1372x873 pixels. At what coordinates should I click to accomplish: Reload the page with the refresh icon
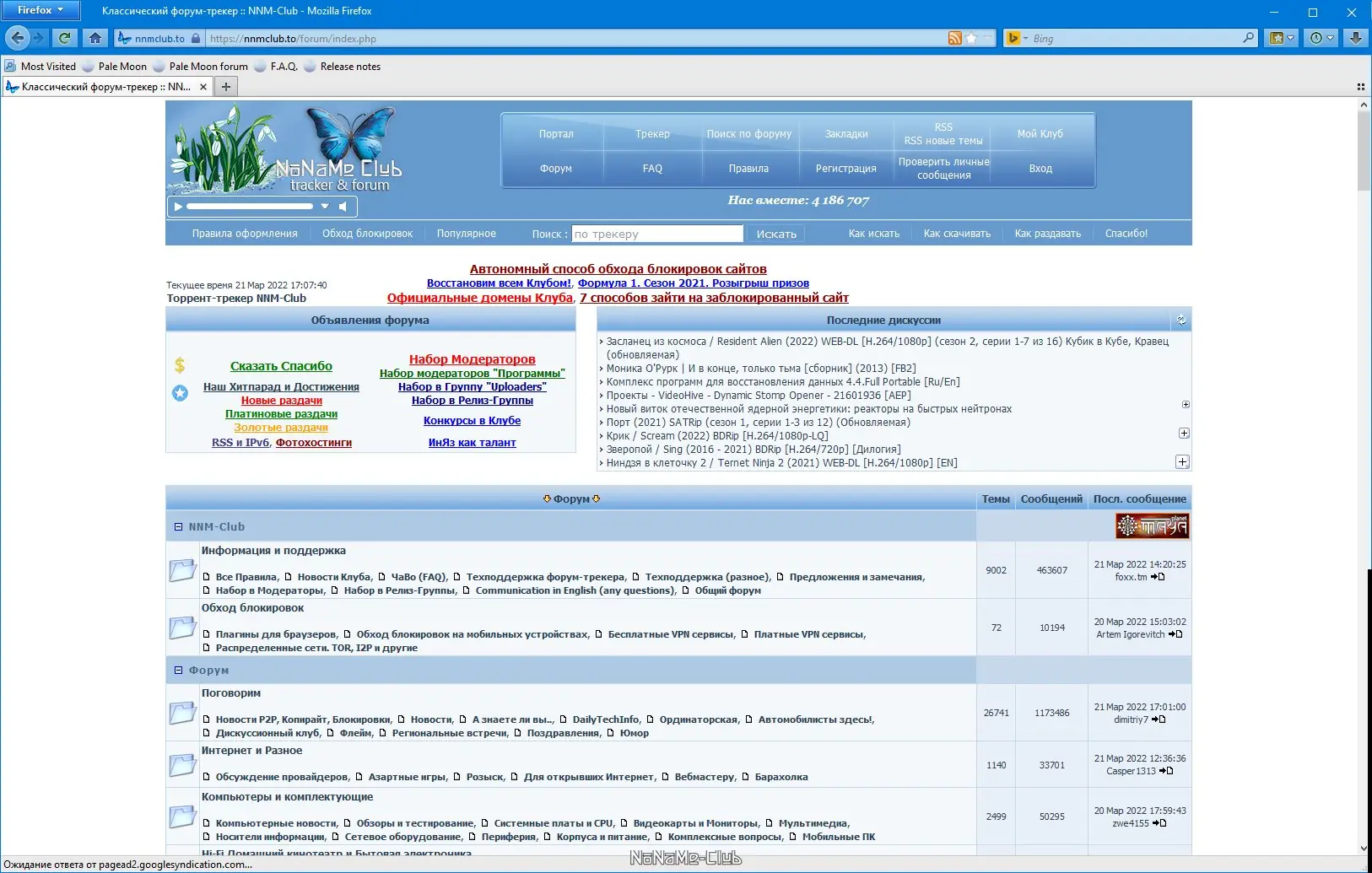point(64,38)
